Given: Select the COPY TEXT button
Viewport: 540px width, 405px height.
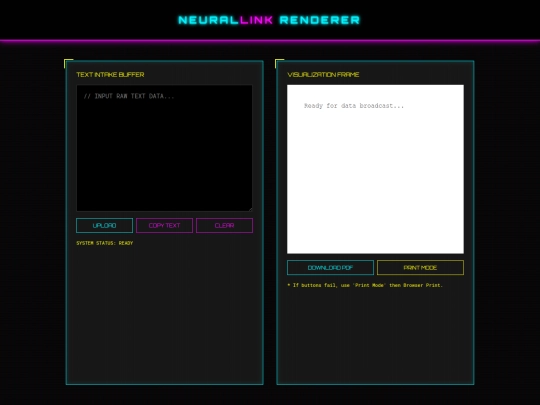Looking at the screenshot, I should click(x=164, y=226).
